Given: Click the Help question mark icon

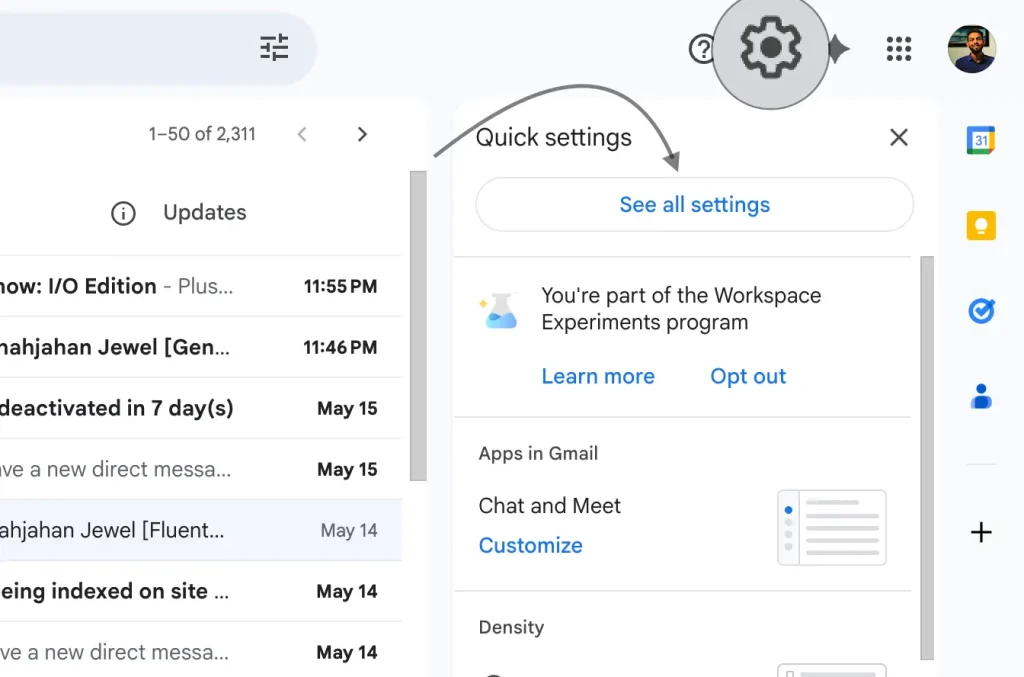Looking at the screenshot, I should [x=701, y=49].
